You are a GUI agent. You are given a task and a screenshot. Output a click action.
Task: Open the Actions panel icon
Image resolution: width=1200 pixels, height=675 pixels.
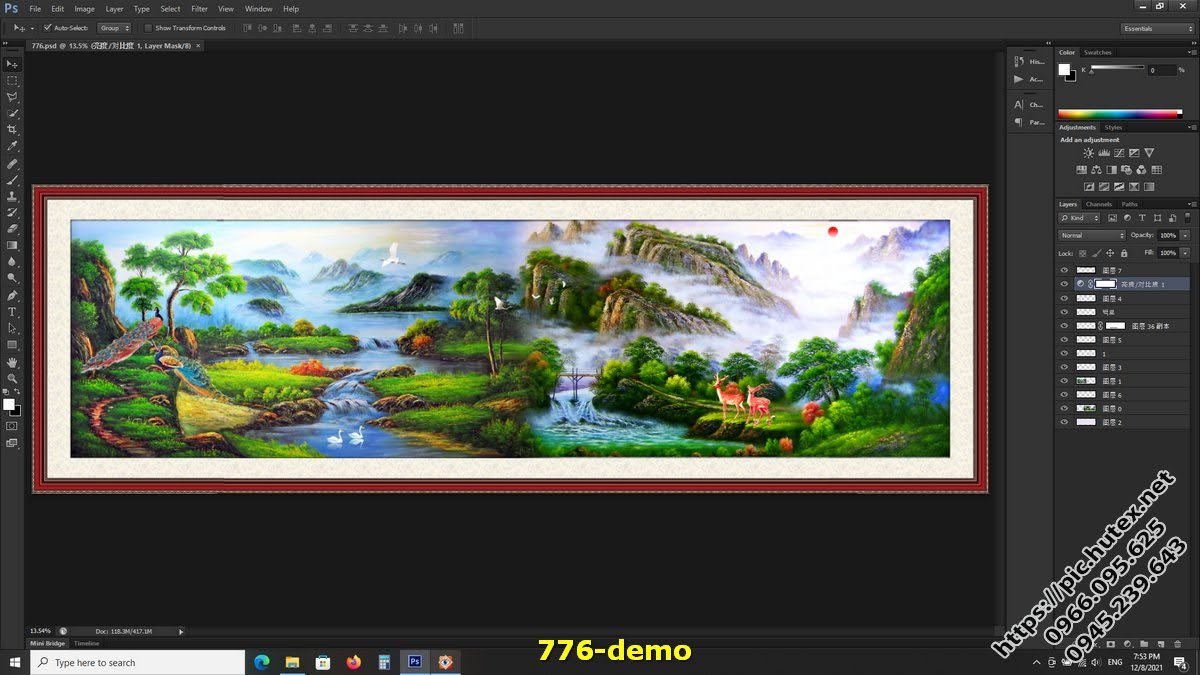[1019, 79]
